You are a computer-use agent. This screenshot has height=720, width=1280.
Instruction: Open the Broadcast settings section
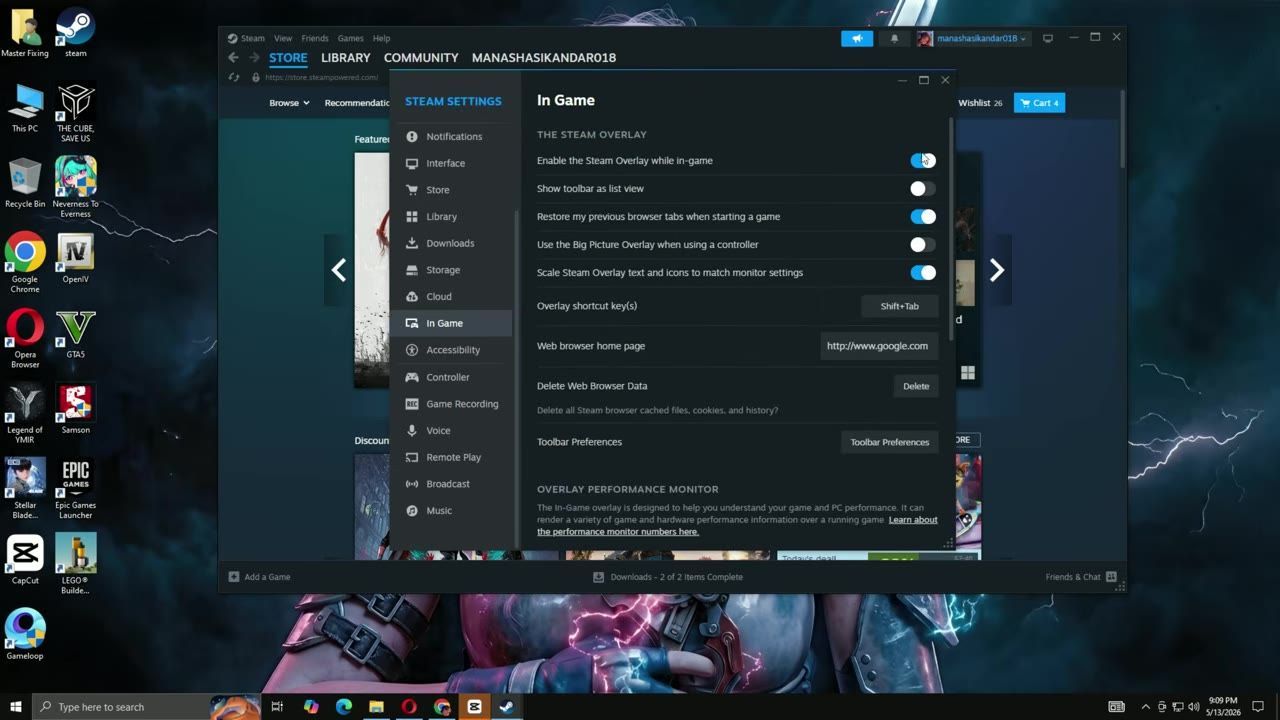point(447,484)
